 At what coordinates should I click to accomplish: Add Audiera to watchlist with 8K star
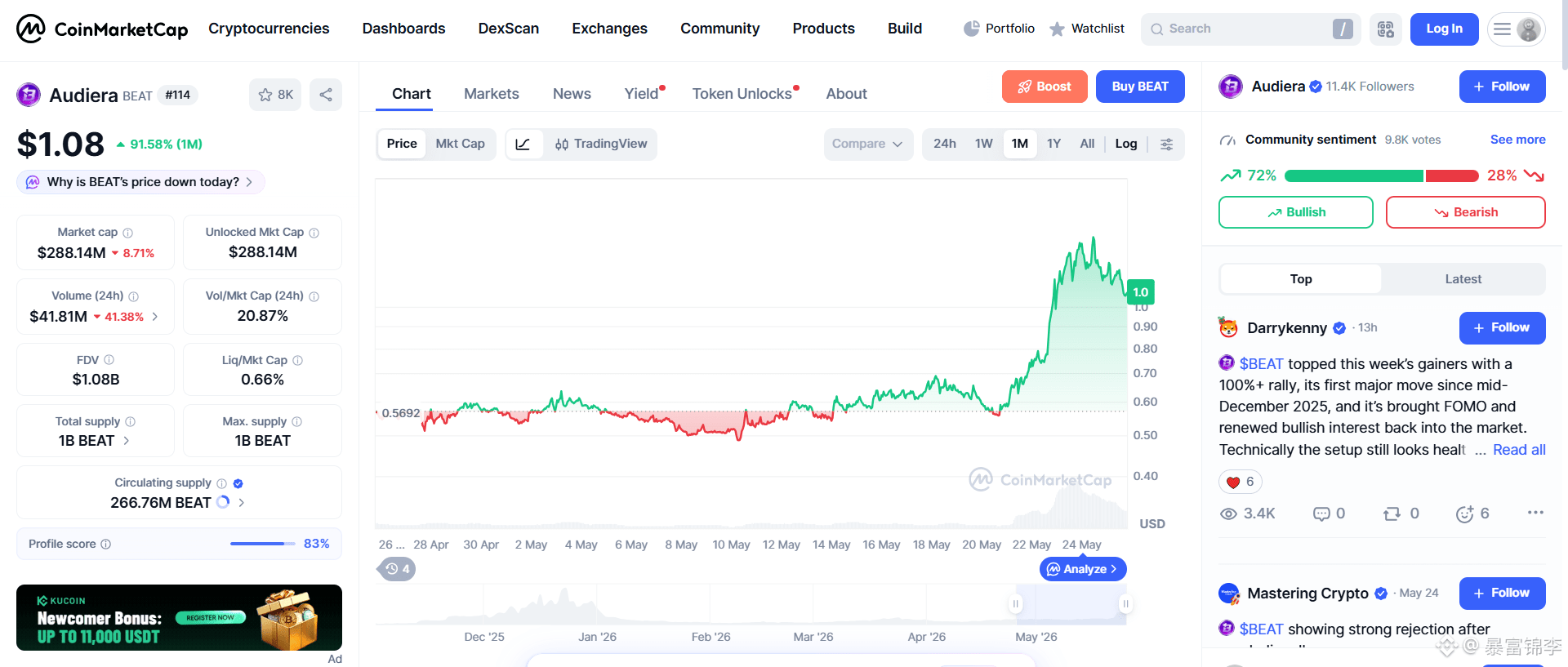tap(275, 95)
